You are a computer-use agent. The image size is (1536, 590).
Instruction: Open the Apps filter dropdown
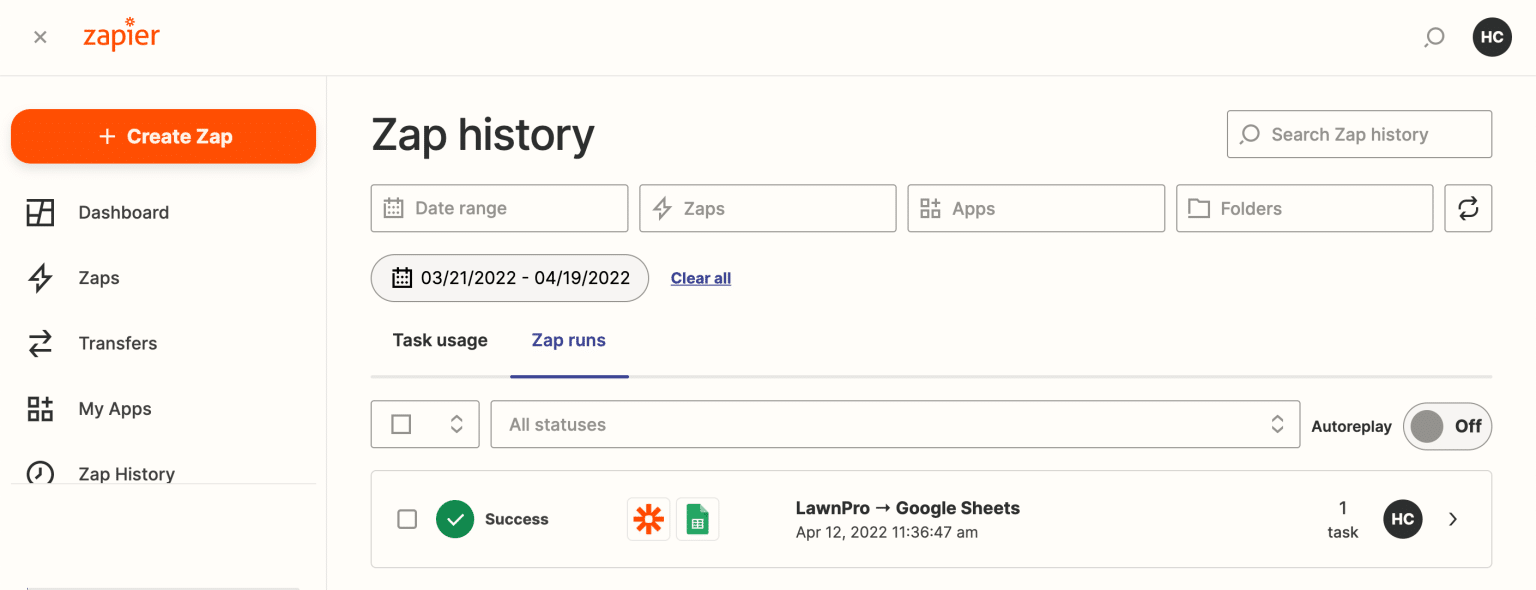click(x=1035, y=208)
